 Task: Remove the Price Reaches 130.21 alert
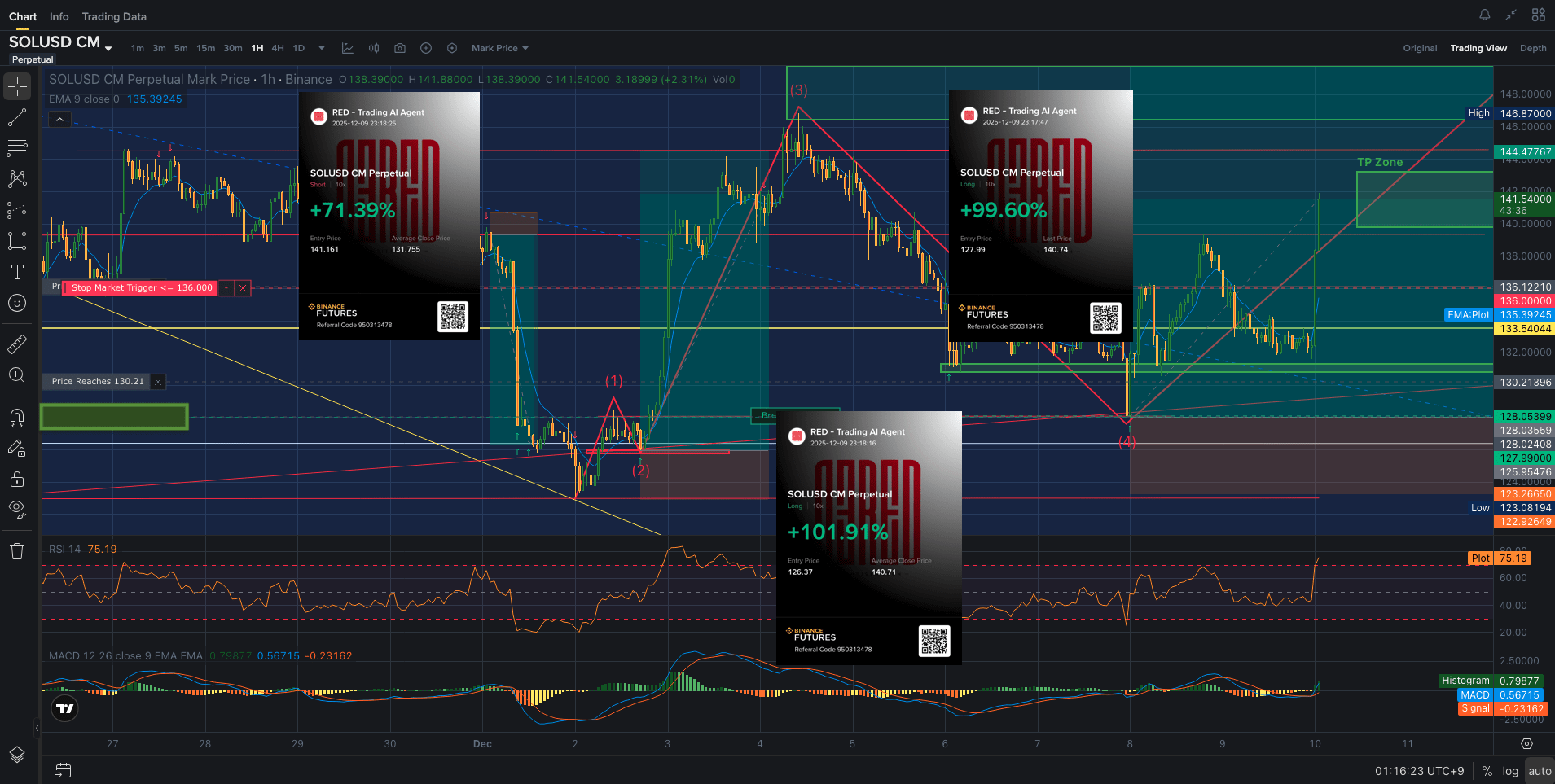[x=158, y=381]
